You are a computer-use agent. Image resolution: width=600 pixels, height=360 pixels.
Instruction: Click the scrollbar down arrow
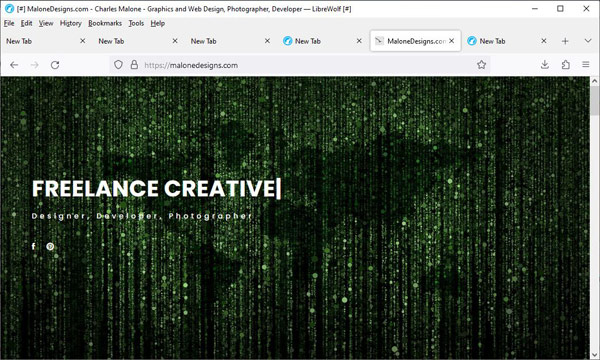coord(594,354)
